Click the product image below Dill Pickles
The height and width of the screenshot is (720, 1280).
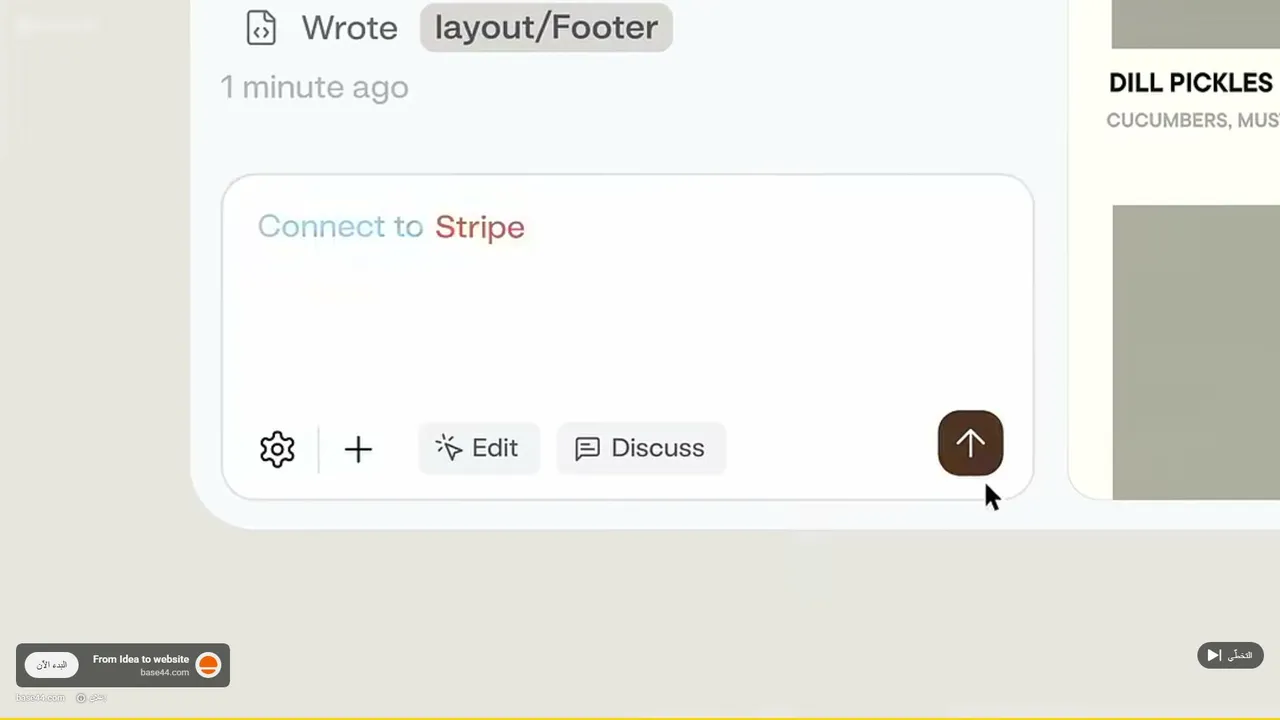[1196, 352]
